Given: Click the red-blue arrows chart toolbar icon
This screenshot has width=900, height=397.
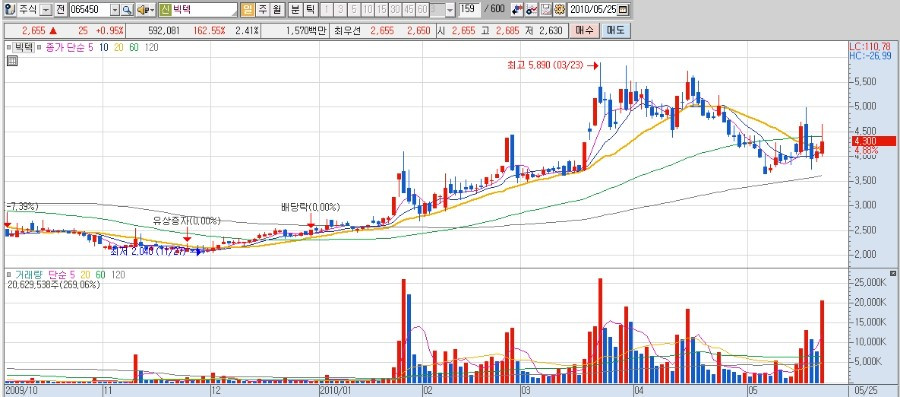Looking at the screenshot, I should point(517,10).
